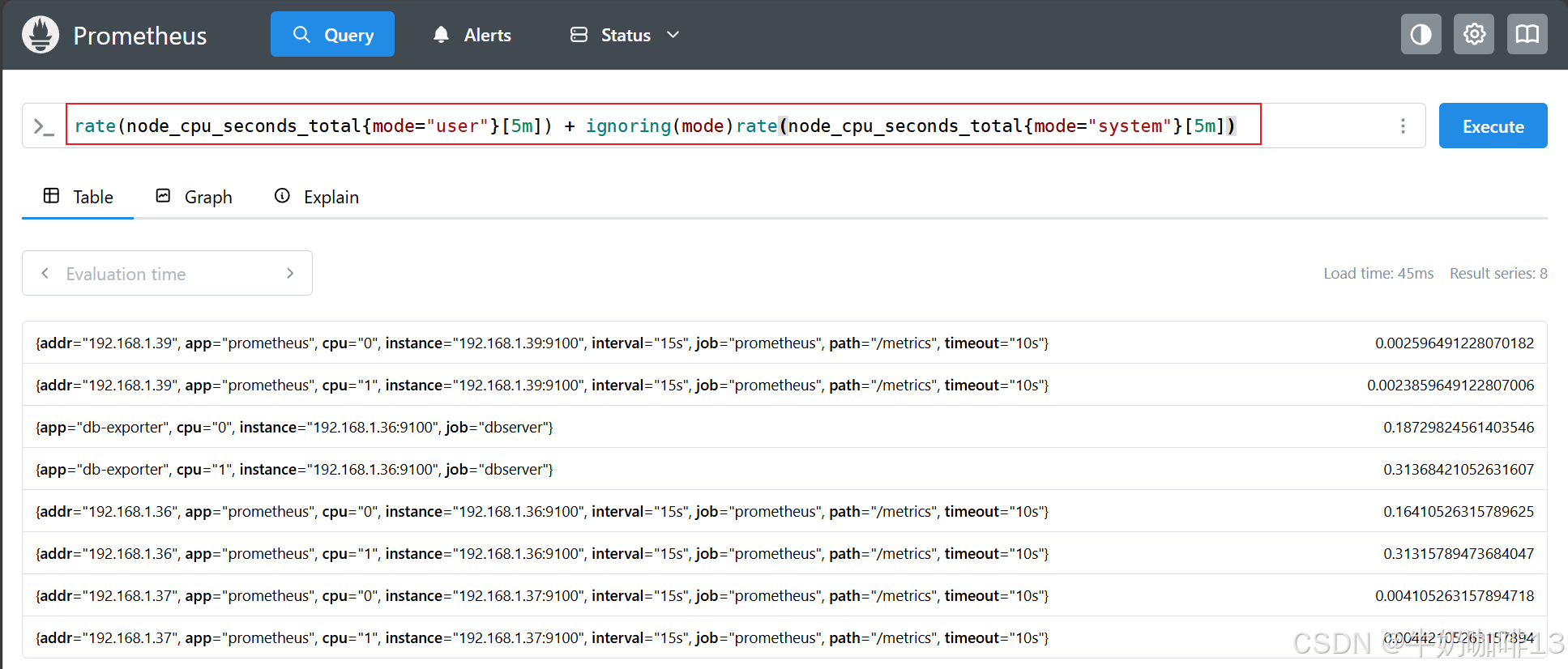Image resolution: width=1568 pixels, height=669 pixels.
Task: Open documentation via the book icon
Action: tap(1527, 34)
